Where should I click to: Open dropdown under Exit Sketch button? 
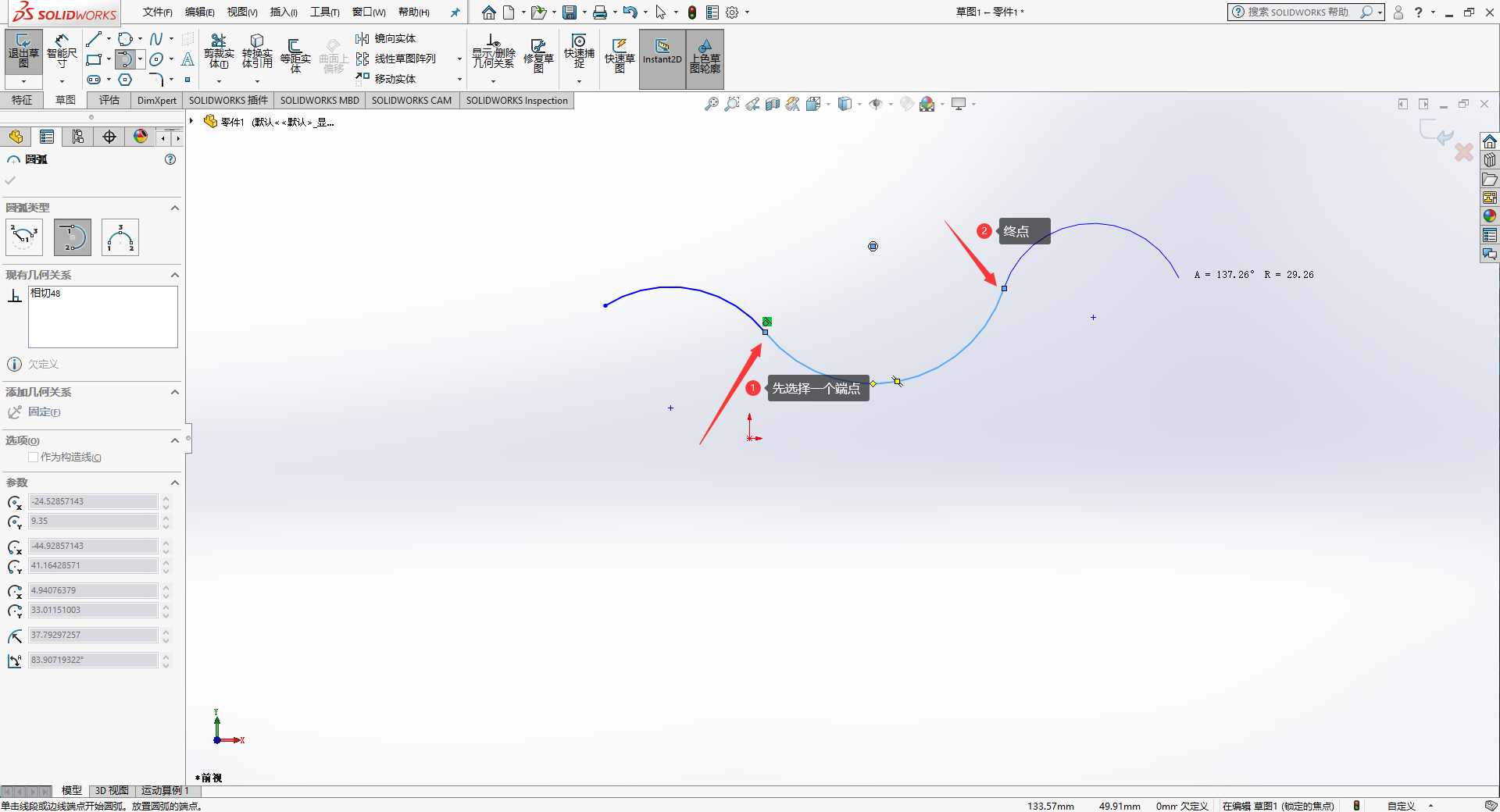tap(23, 81)
